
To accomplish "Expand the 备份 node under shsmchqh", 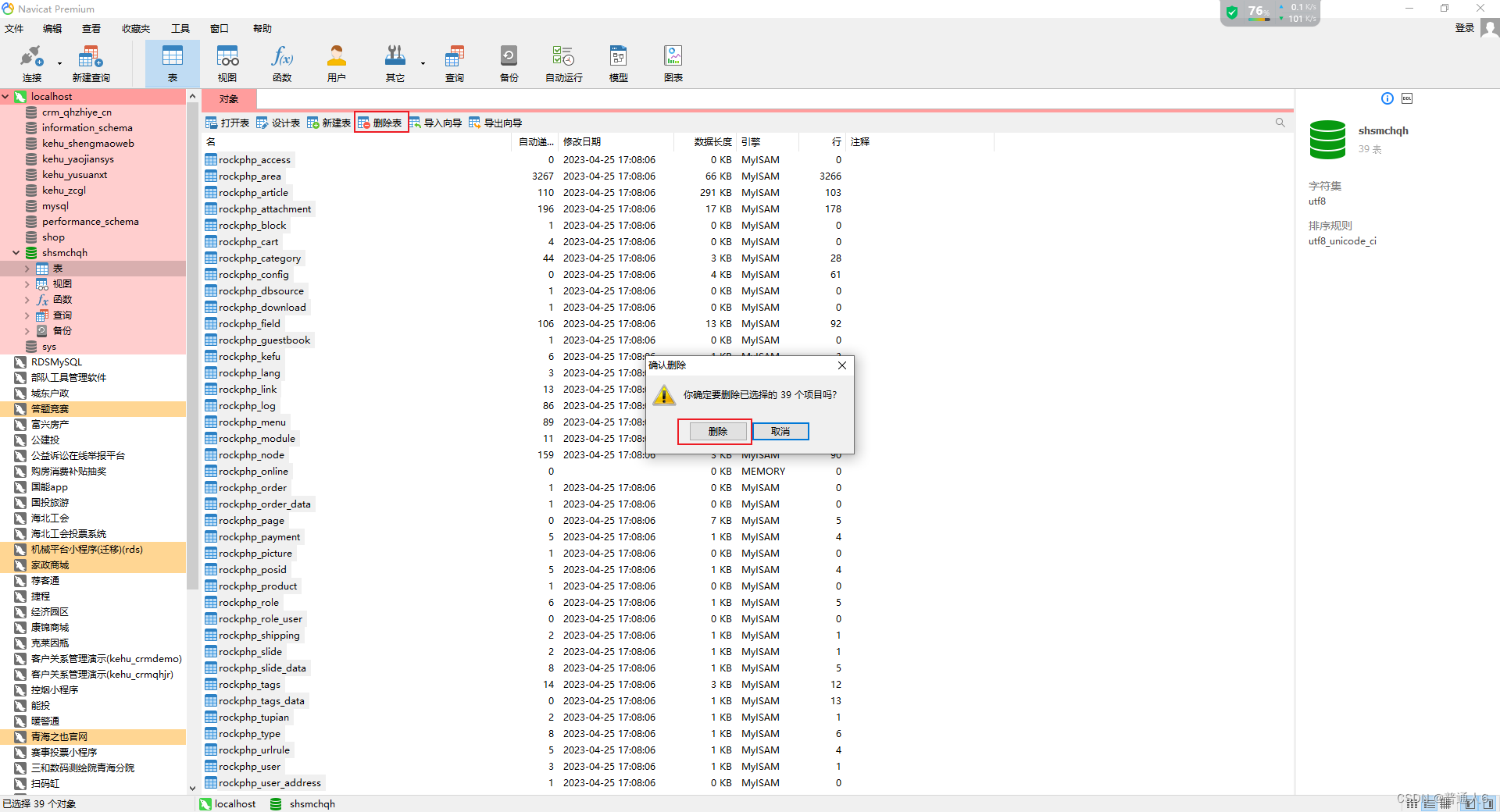I will pos(27,331).
